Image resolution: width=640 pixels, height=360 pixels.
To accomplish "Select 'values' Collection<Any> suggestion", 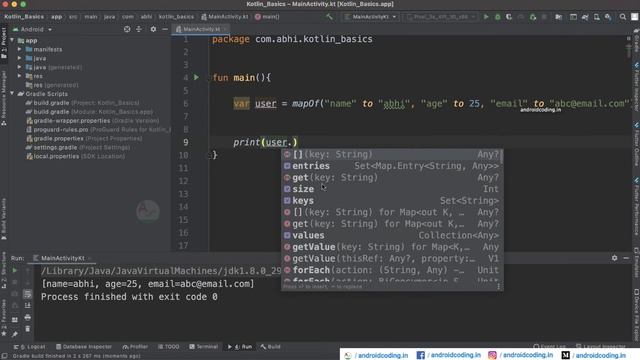I will tap(392, 235).
